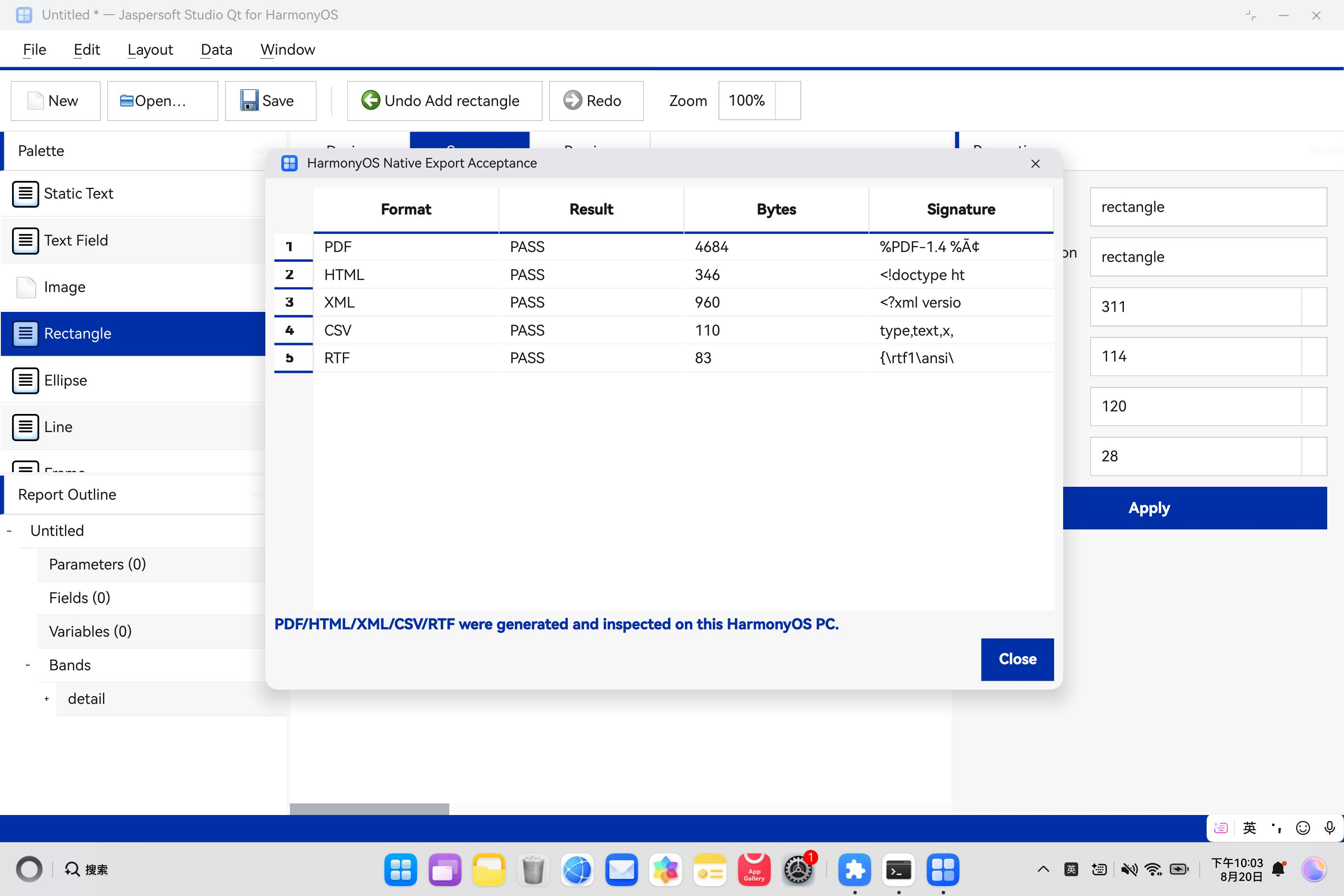1344x896 pixels.
Task: Click the spin field showing 311
Action: coord(1208,307)
